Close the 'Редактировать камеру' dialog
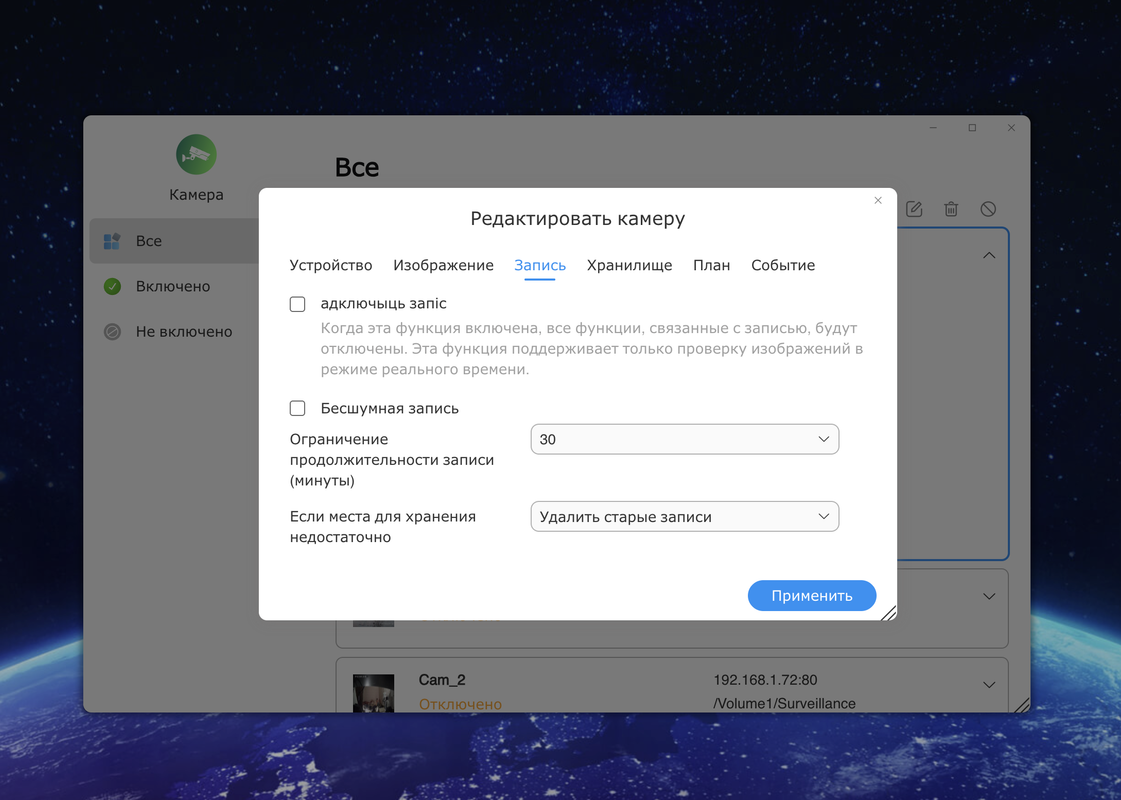The height and width of the screenshot is (800, 1121). (878, 200)
